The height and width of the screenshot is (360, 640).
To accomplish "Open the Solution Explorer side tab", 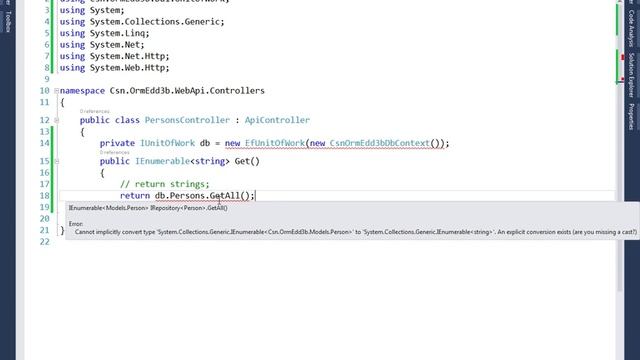I will pyautogui.click(x=631, y=75).
